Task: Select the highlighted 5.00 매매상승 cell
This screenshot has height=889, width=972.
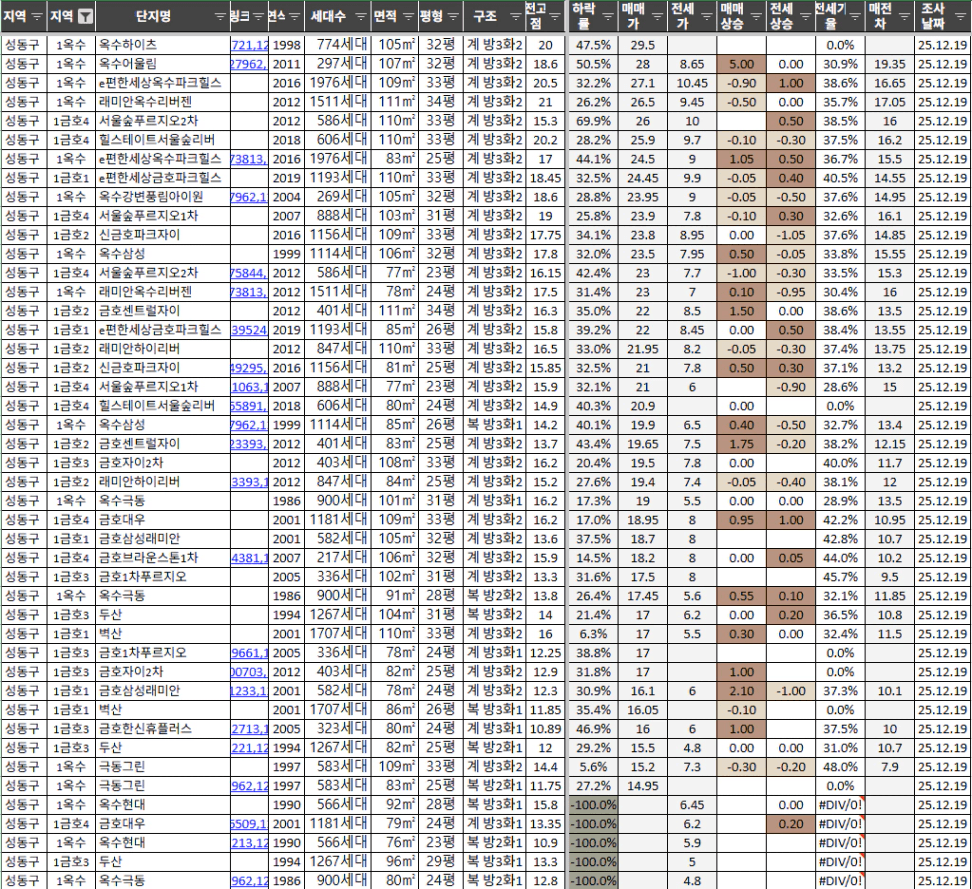Action: [741, 64]
